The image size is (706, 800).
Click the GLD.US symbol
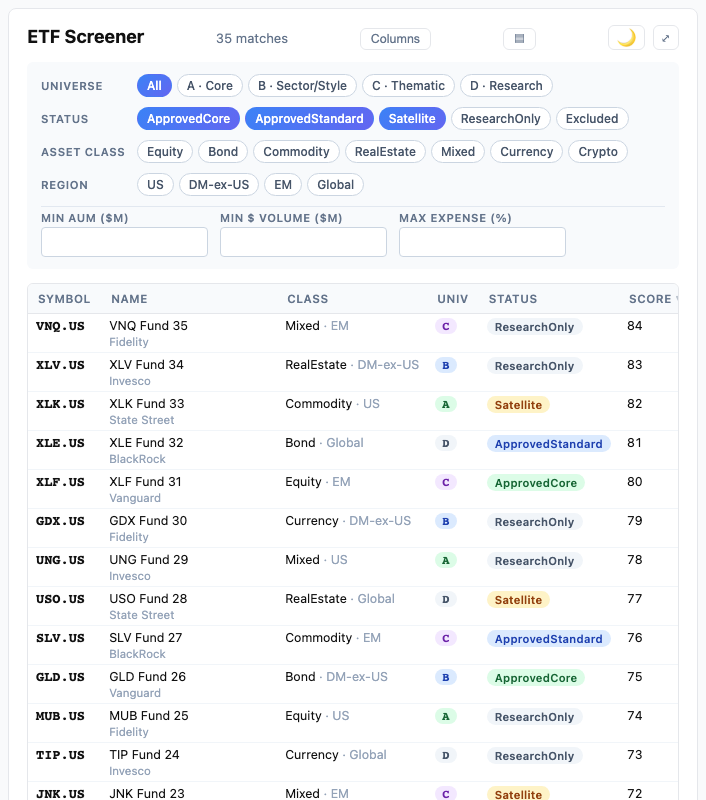[x=60, y=677]
